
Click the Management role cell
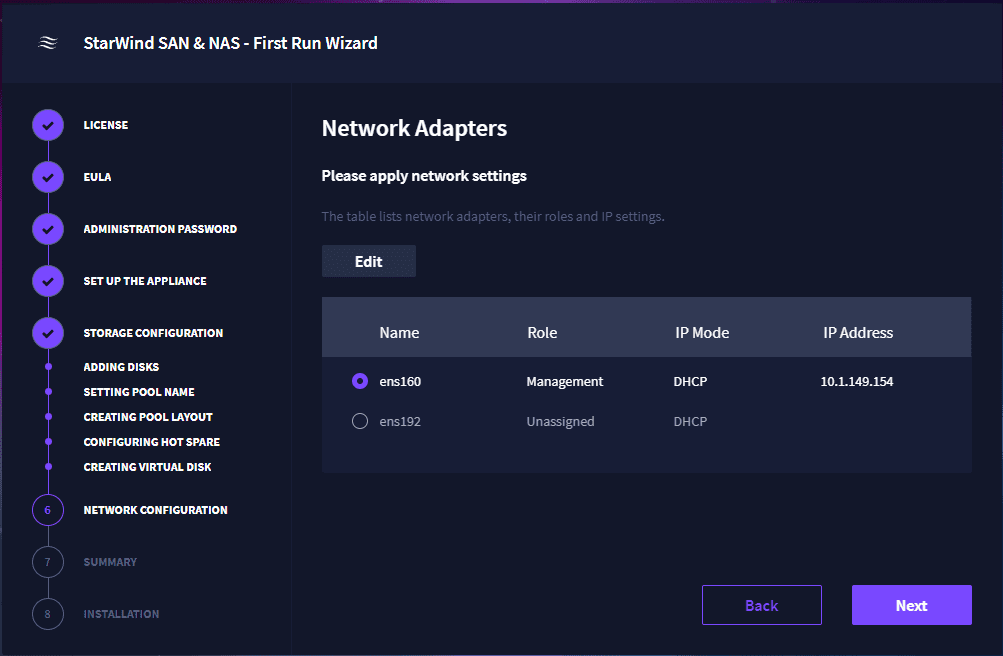pos(564,382)
